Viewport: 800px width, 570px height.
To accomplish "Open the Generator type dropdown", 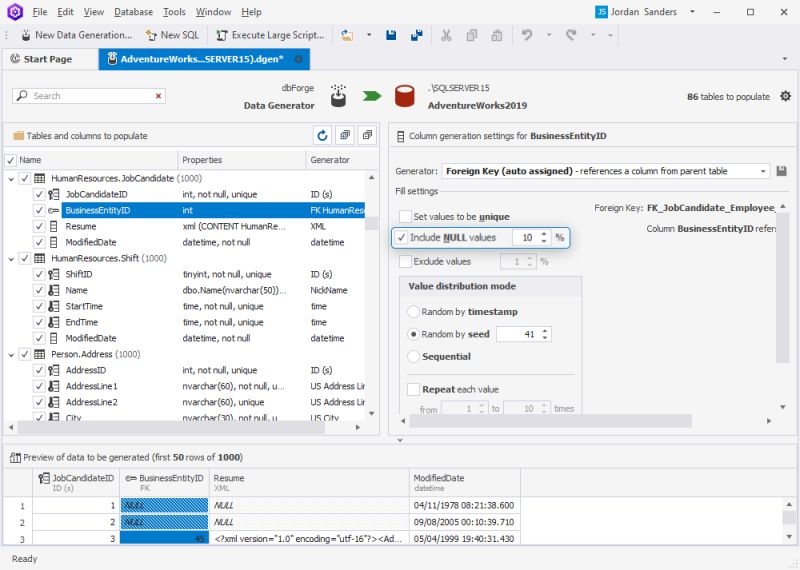I will click(763, 171).
